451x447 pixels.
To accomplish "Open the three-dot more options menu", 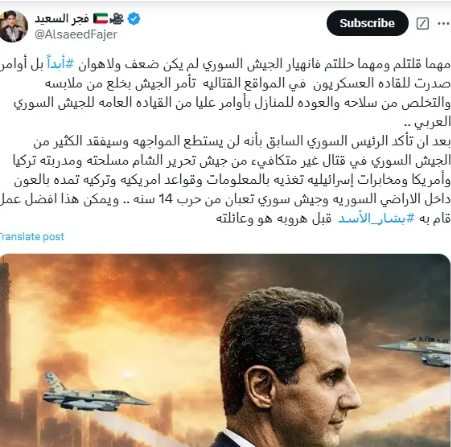I will tap(443, 23).
